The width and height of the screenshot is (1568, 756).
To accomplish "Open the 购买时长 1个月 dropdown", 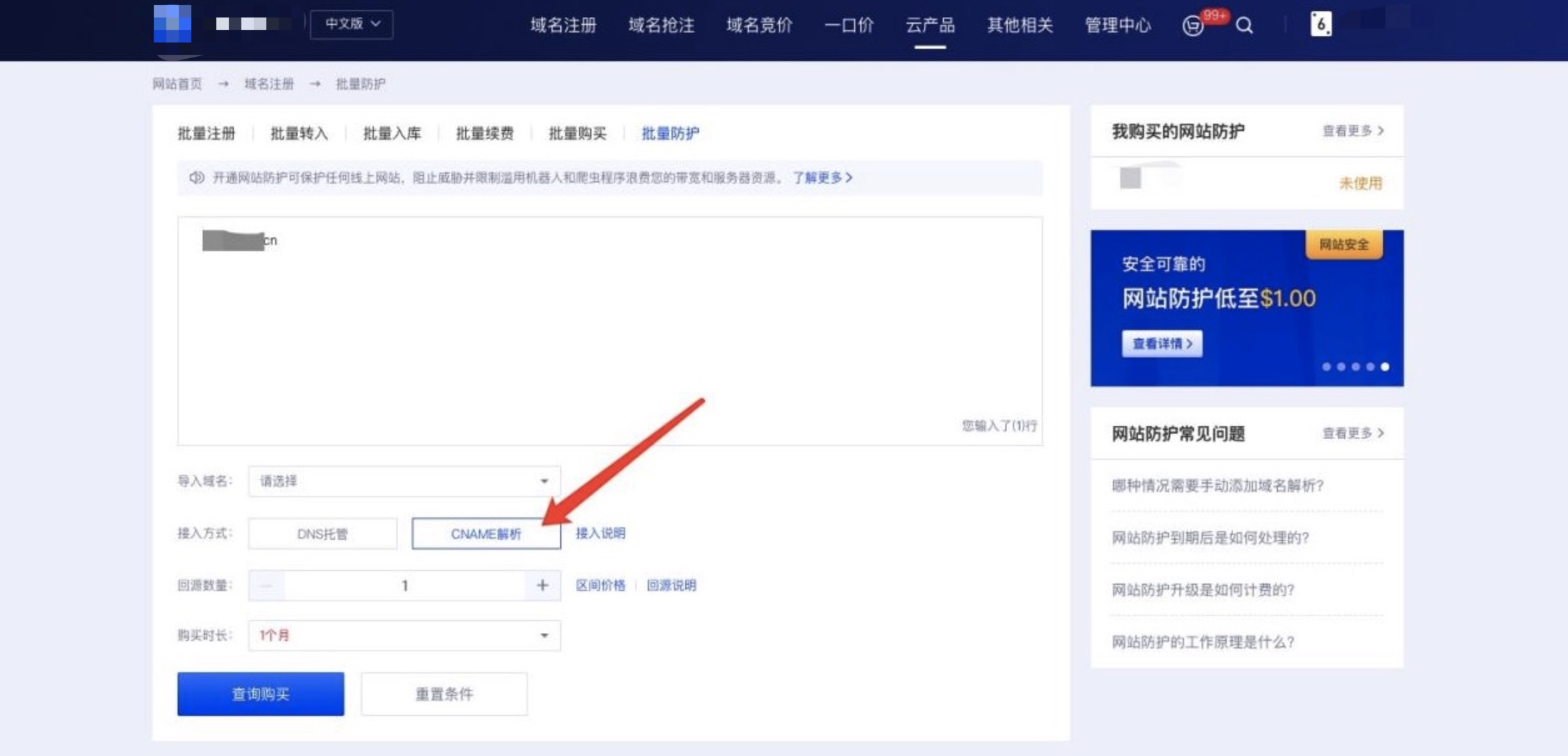I will [404, 635].
